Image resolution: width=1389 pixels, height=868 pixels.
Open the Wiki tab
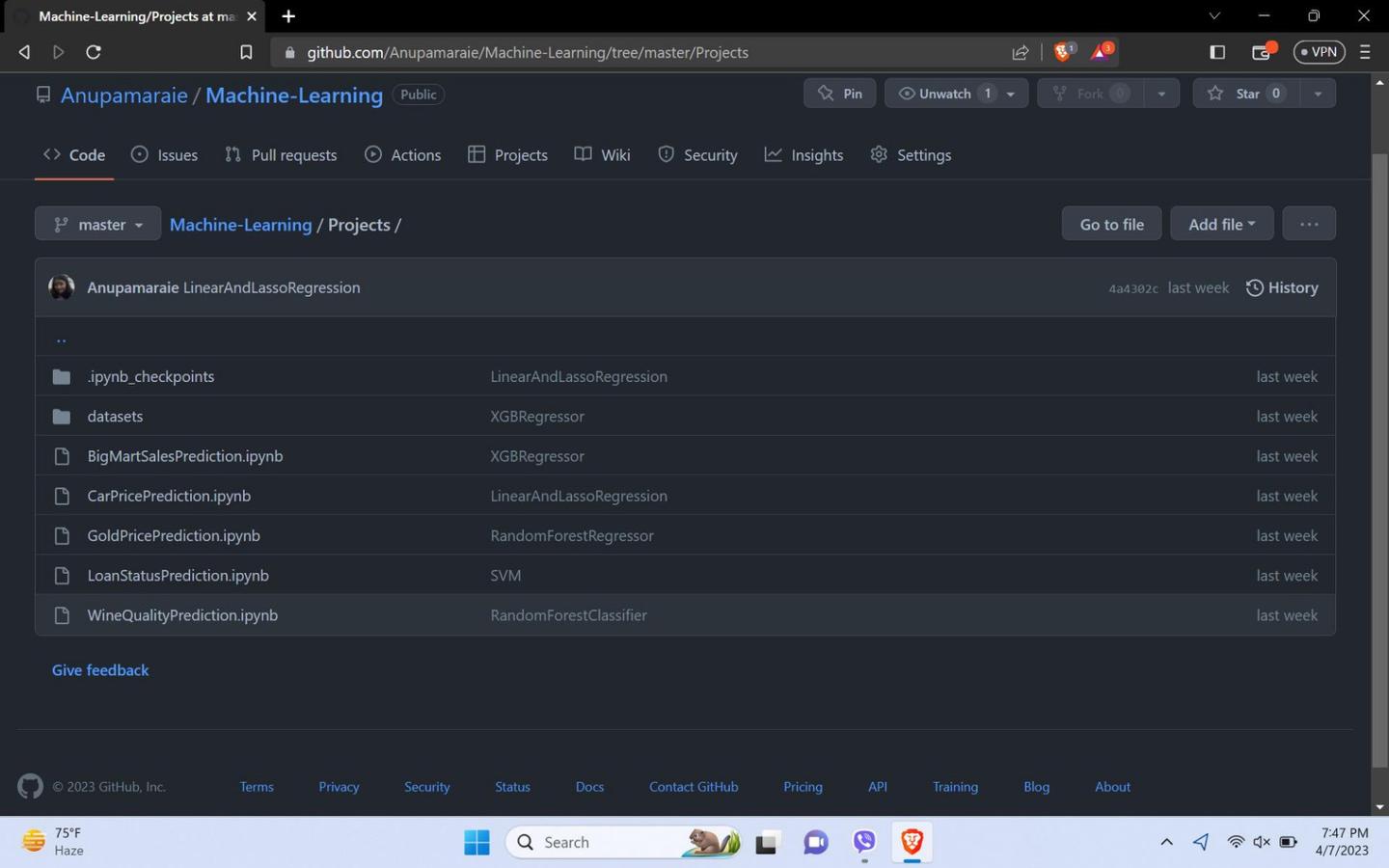(602, 154)
